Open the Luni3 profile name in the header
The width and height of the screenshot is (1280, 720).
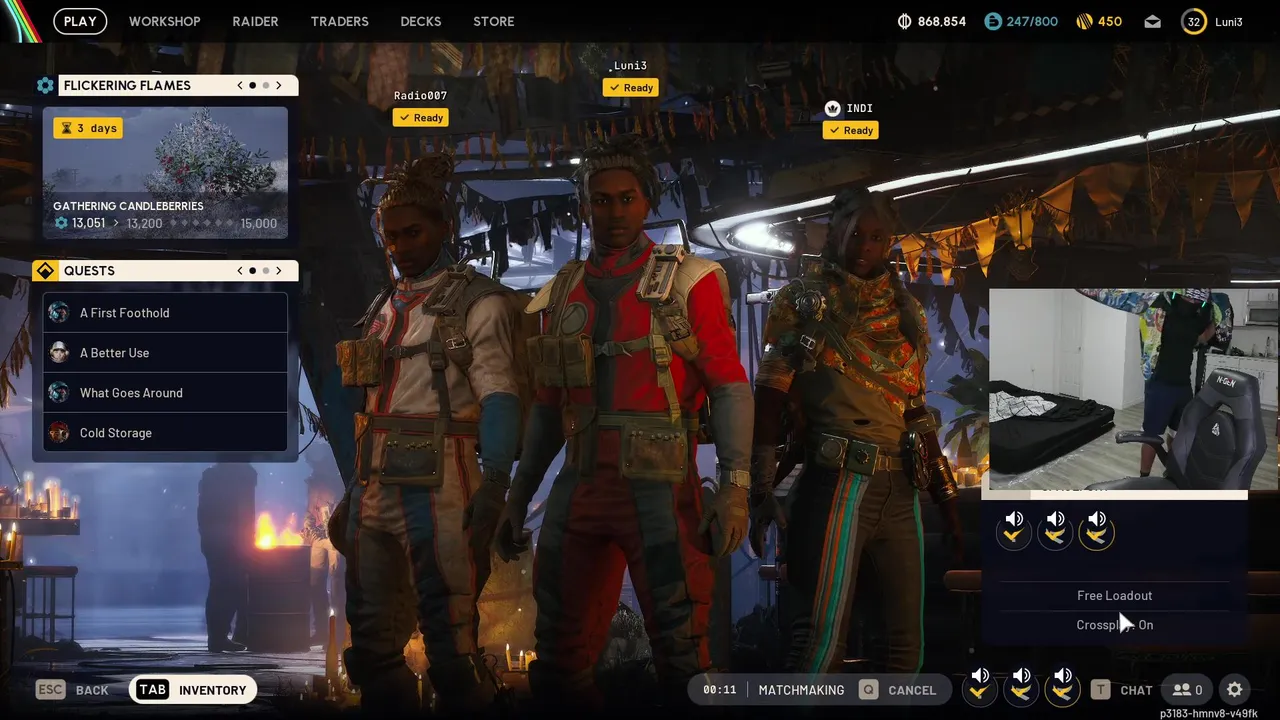(x=1229, y=21)
